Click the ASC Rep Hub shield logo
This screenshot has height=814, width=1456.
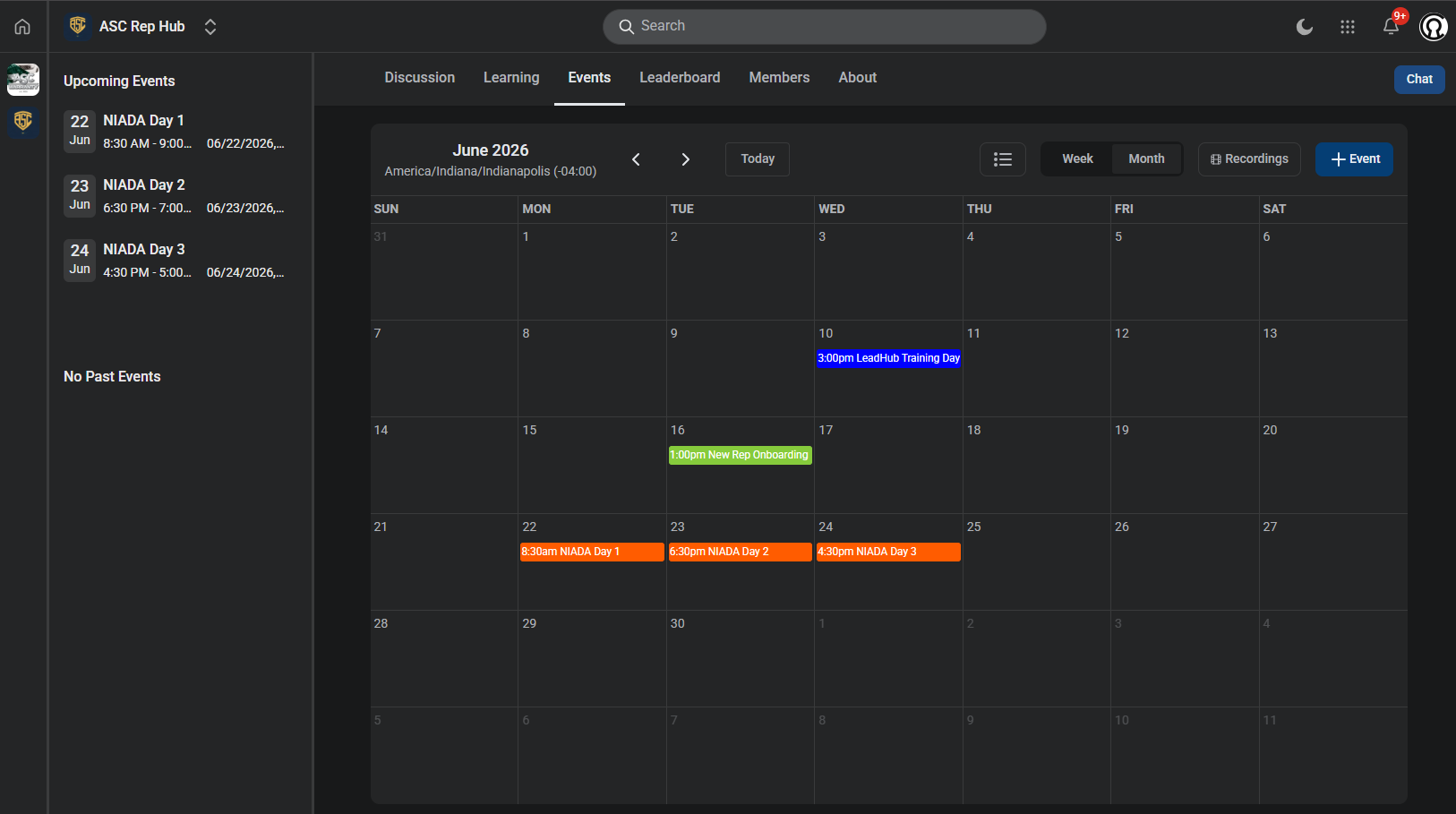78,26
